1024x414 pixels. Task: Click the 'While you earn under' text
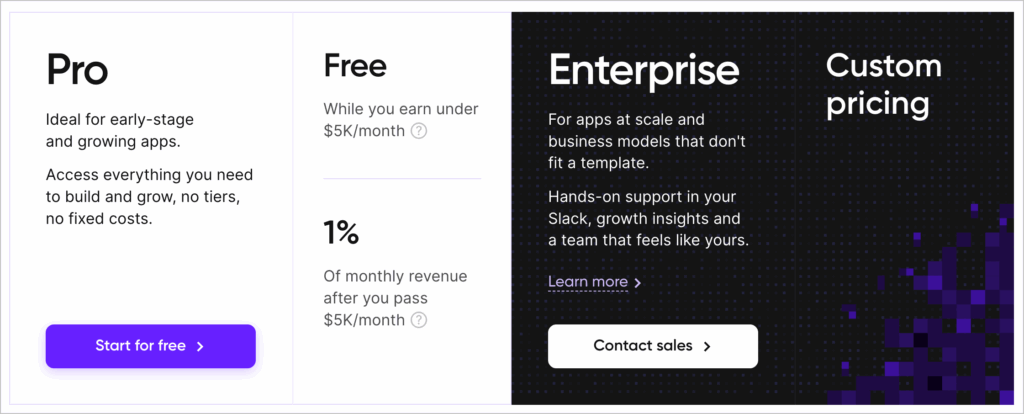[x=400, y=109]
